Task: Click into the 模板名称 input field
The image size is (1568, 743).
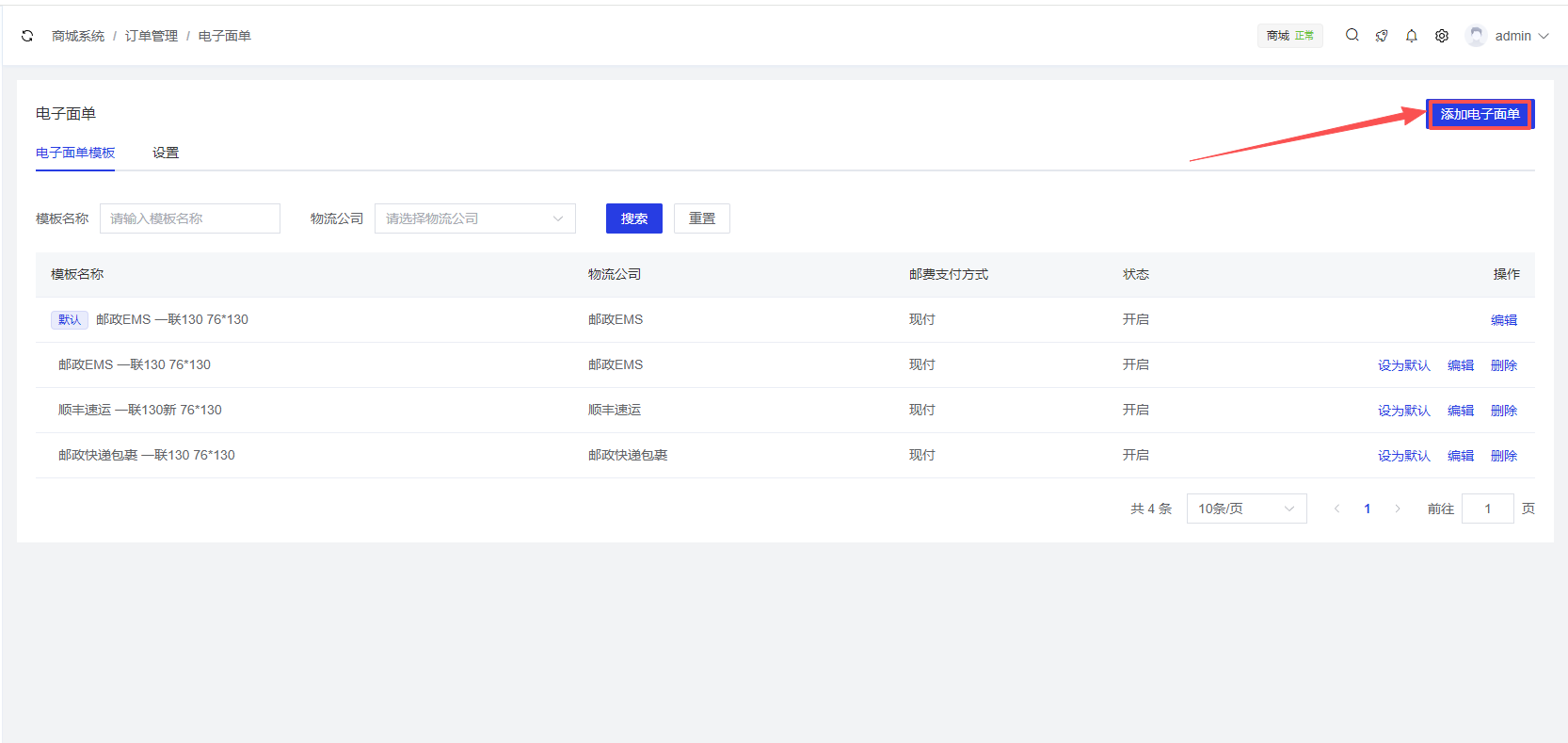Action: coord(190,218)
